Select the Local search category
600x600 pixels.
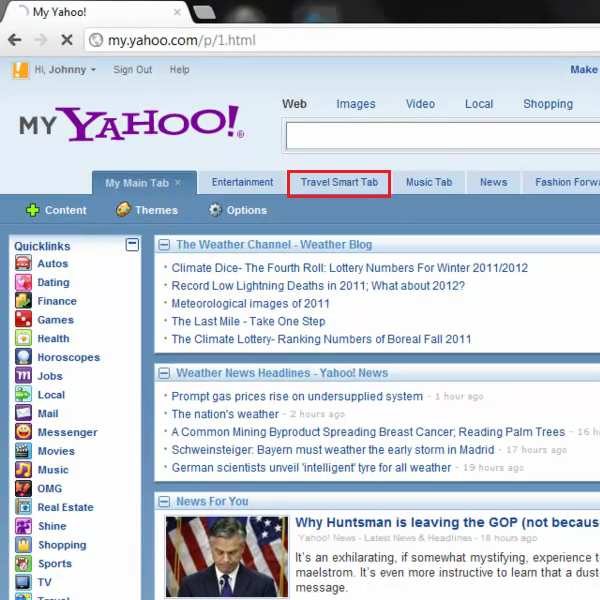pyautogui.click(x=479, y=104)
